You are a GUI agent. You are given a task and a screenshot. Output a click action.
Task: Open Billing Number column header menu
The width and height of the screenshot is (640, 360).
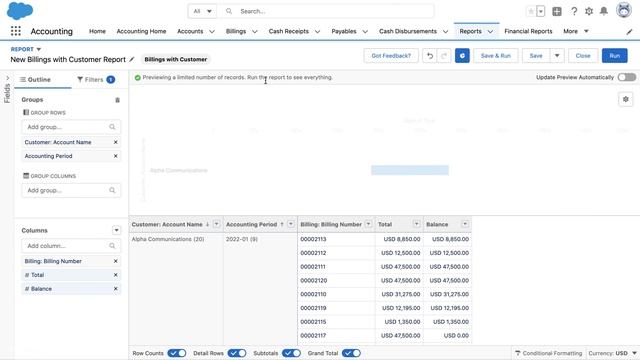(368, 224)
